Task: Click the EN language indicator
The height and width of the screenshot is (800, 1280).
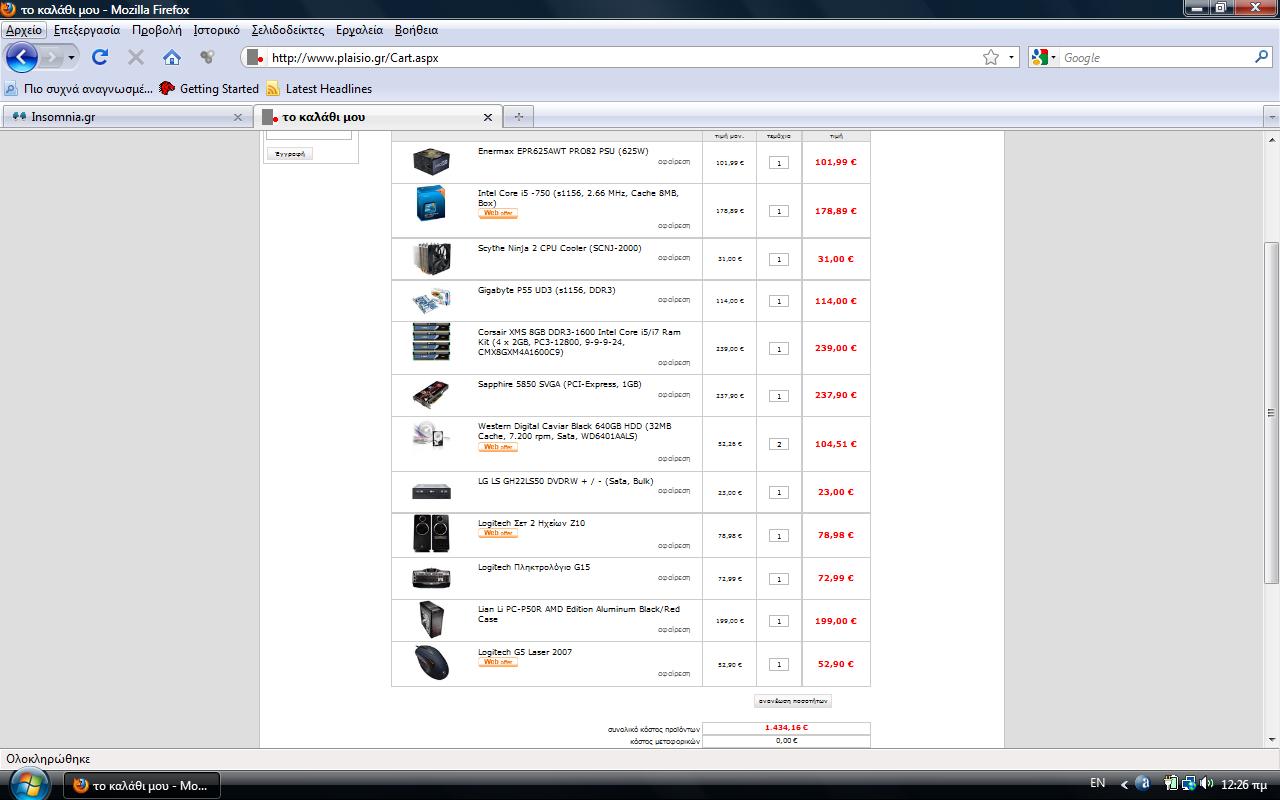Action: (1097, 784)
